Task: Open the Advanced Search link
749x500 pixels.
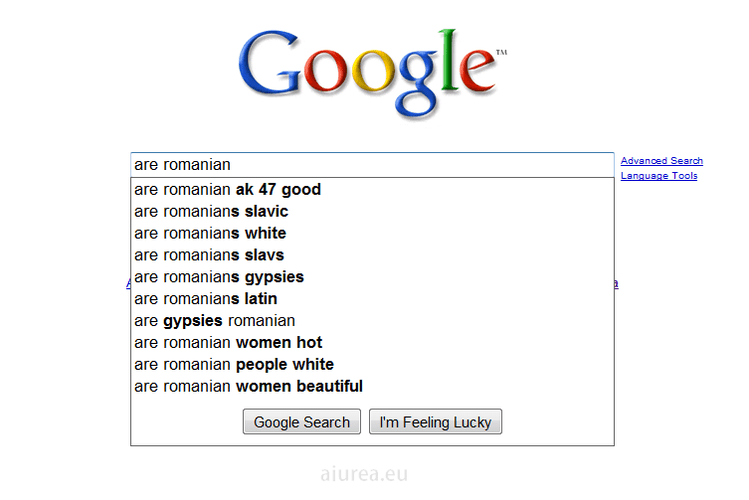Action: (662, 161)
